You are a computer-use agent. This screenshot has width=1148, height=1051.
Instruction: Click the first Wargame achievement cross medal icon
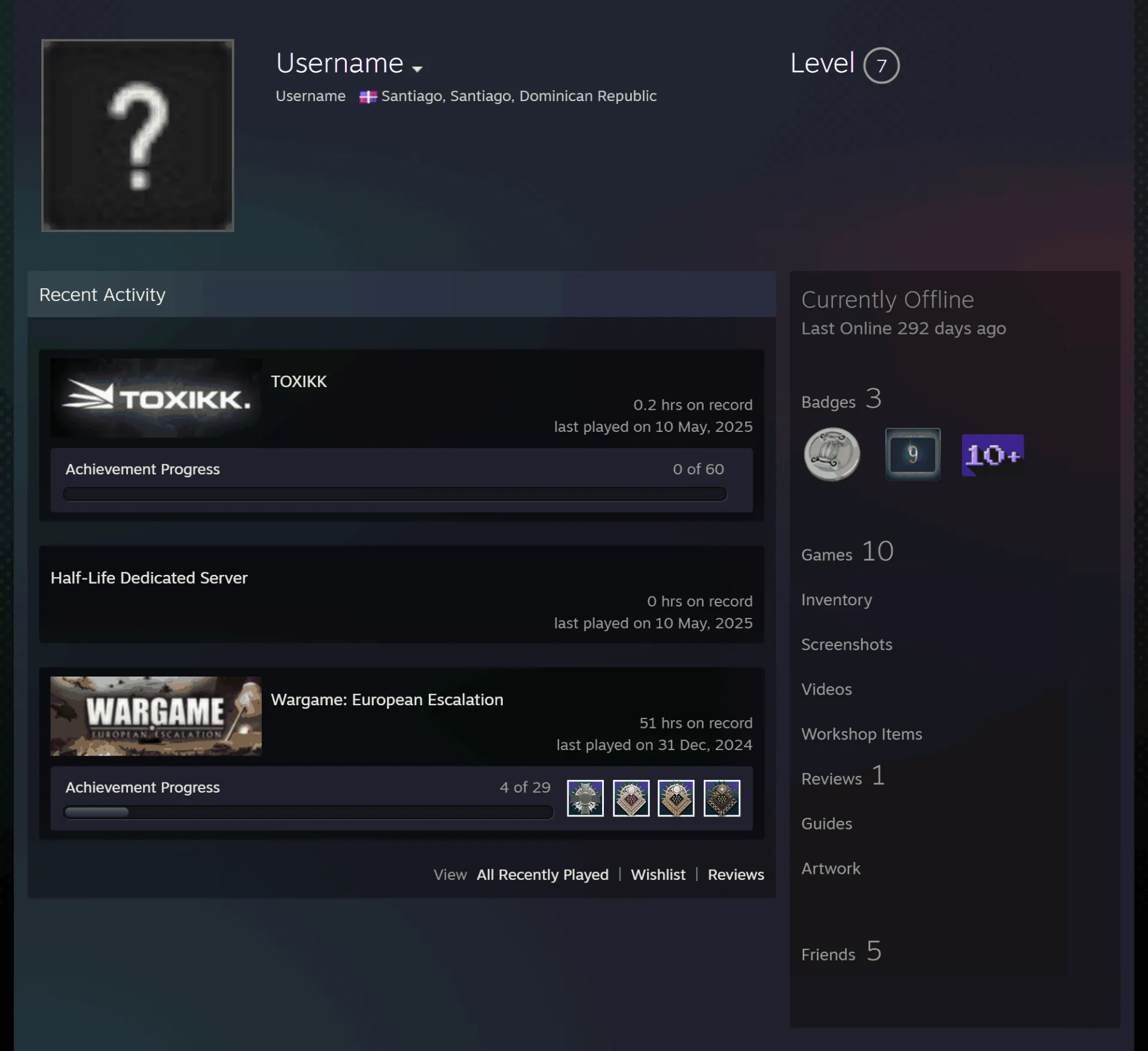tap(585, 798)
